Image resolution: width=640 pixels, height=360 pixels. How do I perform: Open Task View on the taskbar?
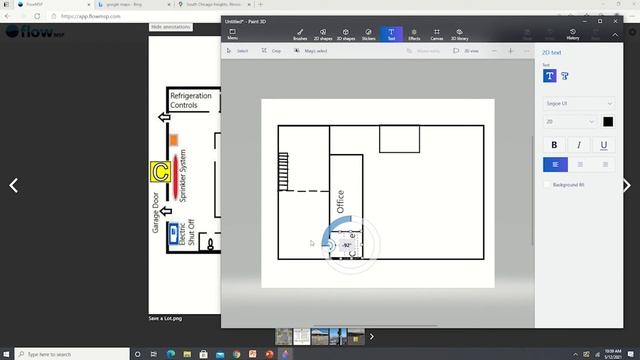click(x=153, y=354)
